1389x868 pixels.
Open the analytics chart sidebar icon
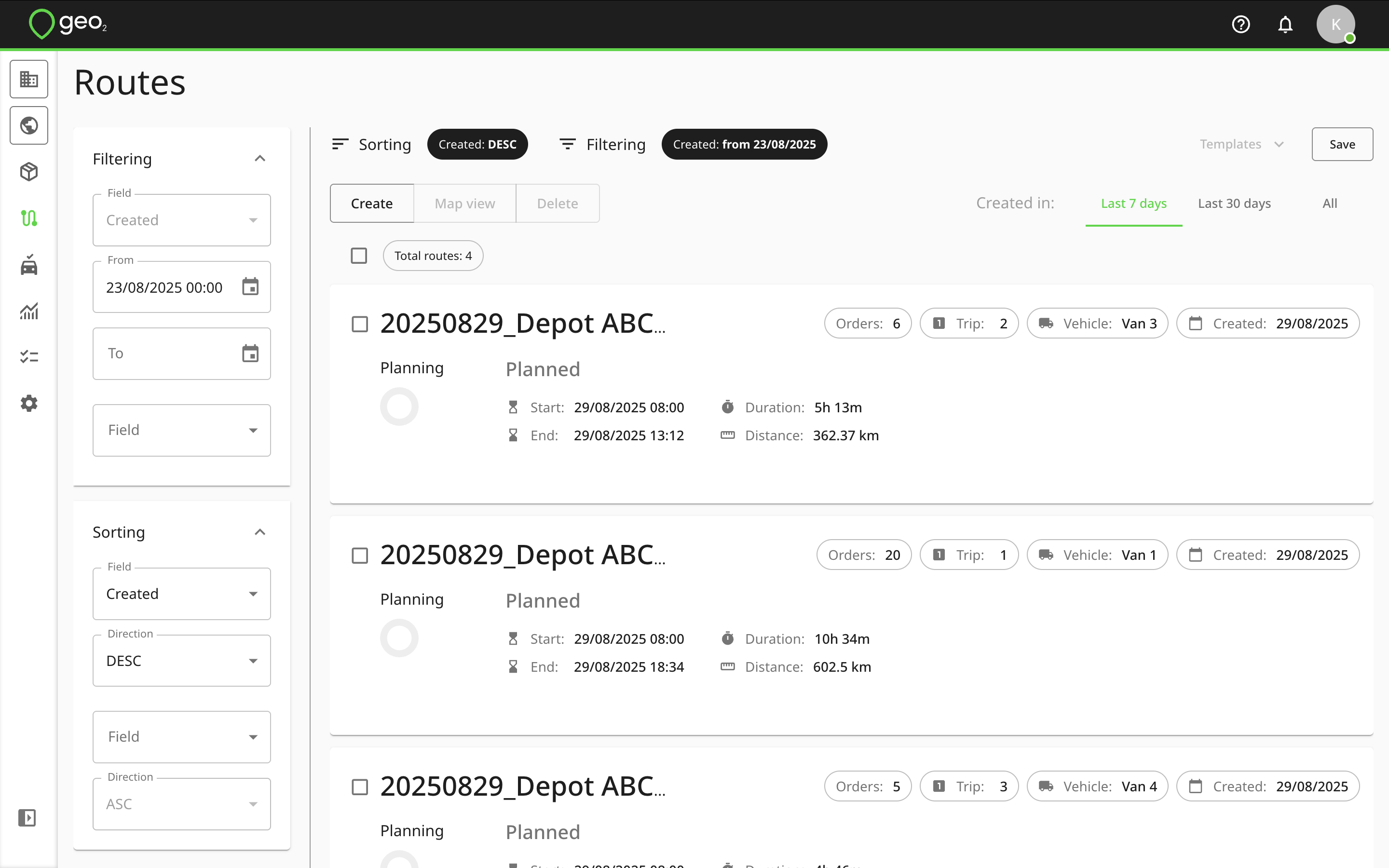pyautogui.click(x=29, y=311)
